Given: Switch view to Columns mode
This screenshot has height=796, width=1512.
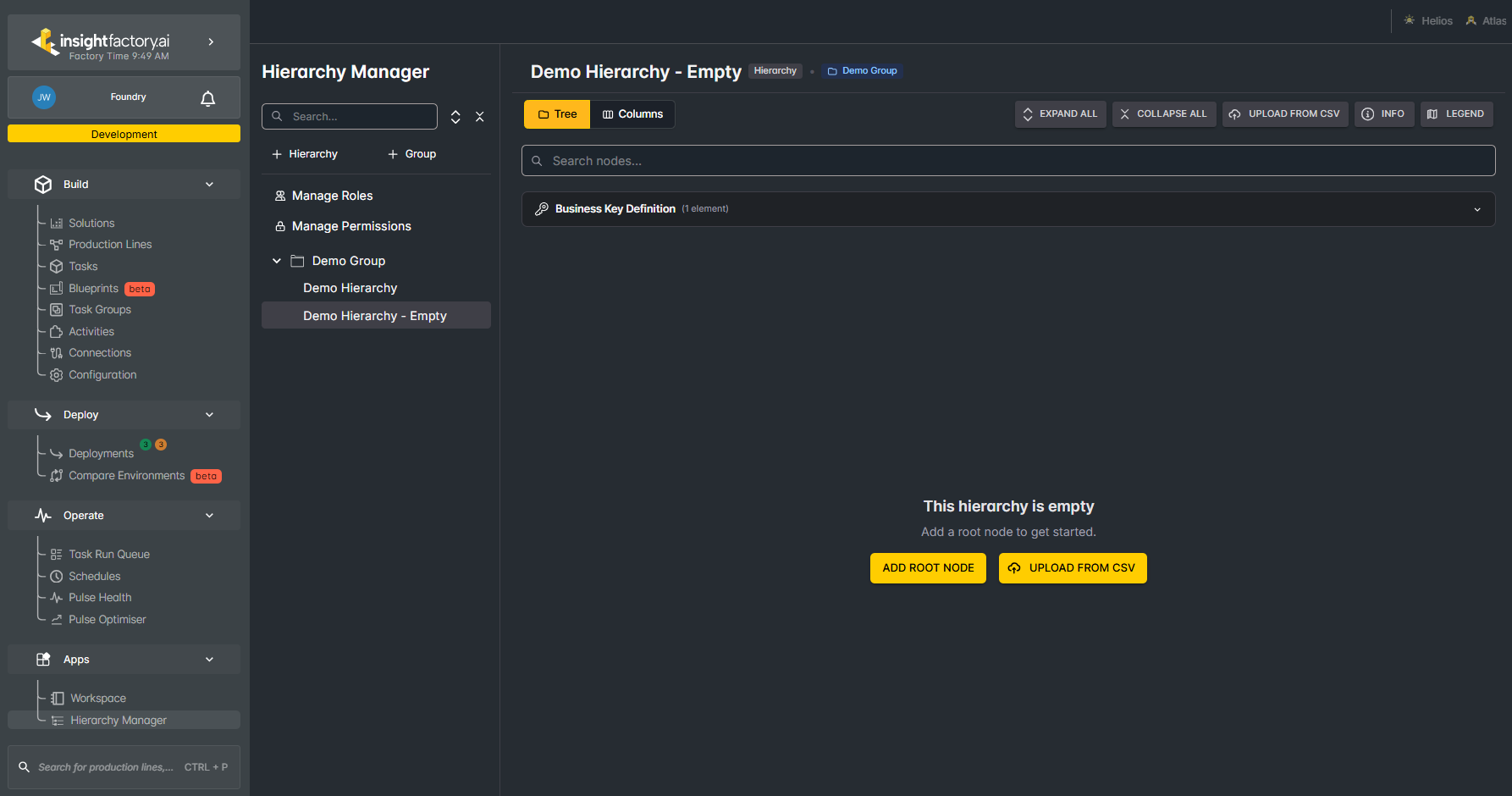Looking at the screenshot, I should [632, 114].
